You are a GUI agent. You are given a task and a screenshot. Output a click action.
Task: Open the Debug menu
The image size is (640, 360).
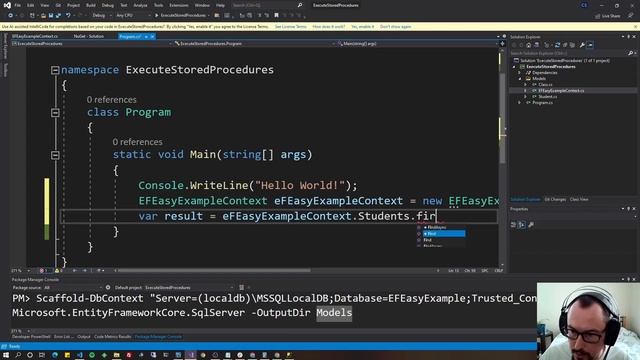(x=108, y=5)
